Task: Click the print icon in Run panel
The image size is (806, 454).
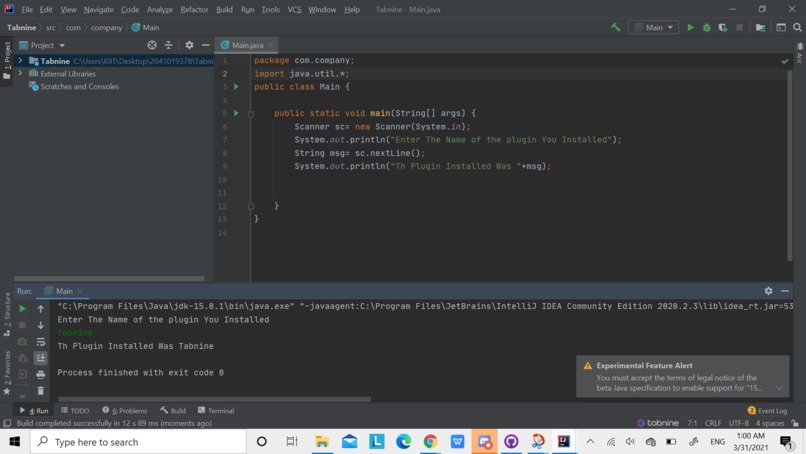Action: [x=41, y=375]
